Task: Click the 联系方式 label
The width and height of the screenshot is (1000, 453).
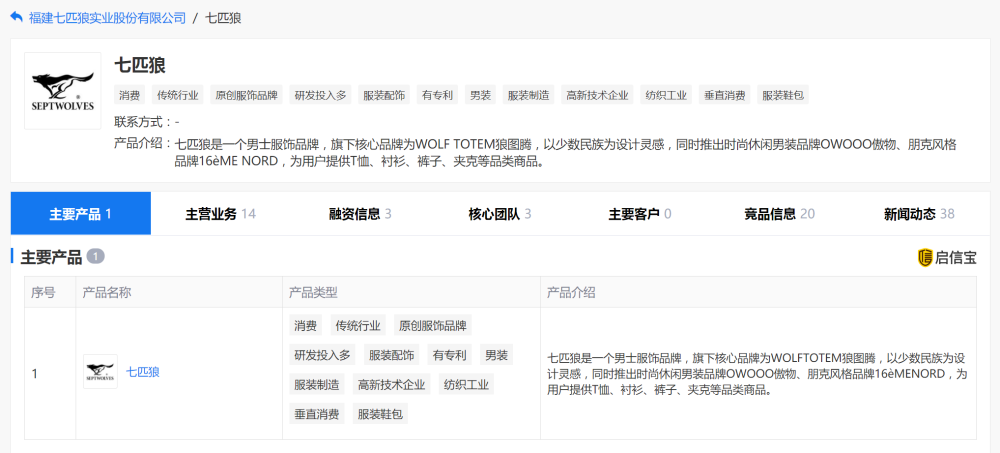Action: pyautogui.click(x=143, y=122)
